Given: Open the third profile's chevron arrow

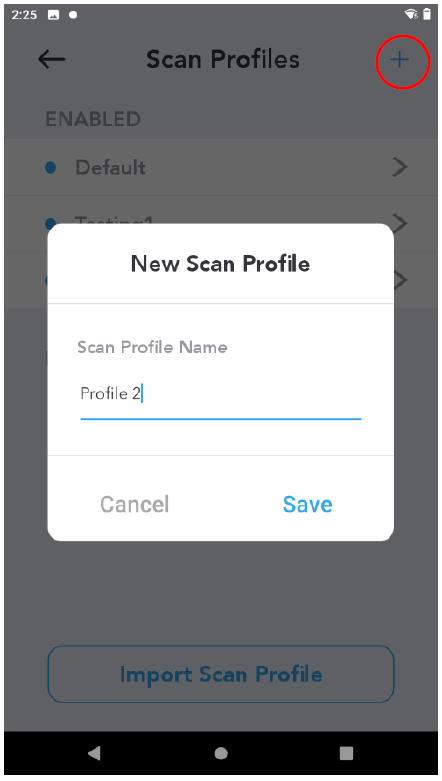Looking at the screenshot, I should pos(400,280).
